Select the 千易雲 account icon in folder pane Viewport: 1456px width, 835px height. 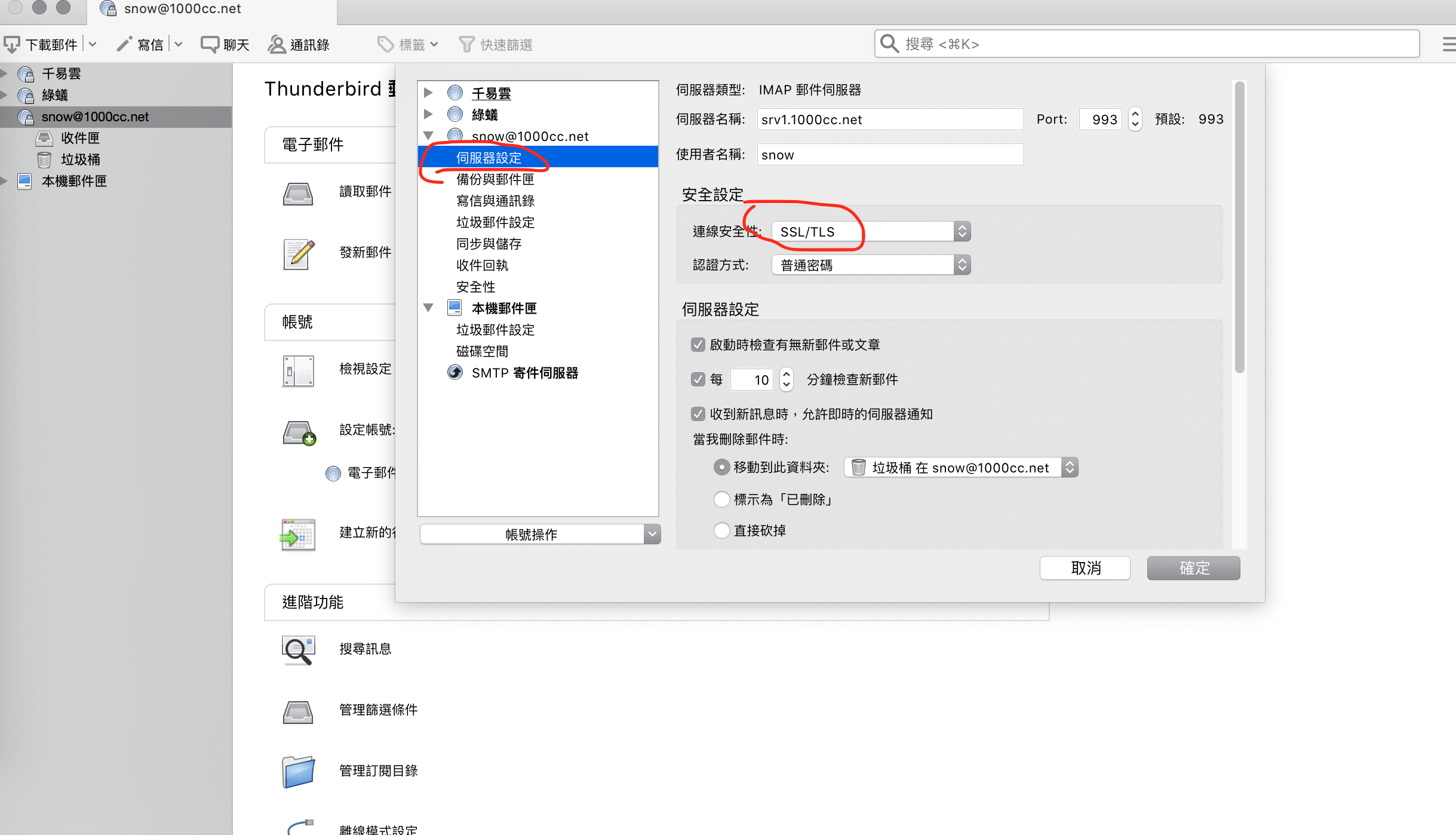(x=26, y=74)
